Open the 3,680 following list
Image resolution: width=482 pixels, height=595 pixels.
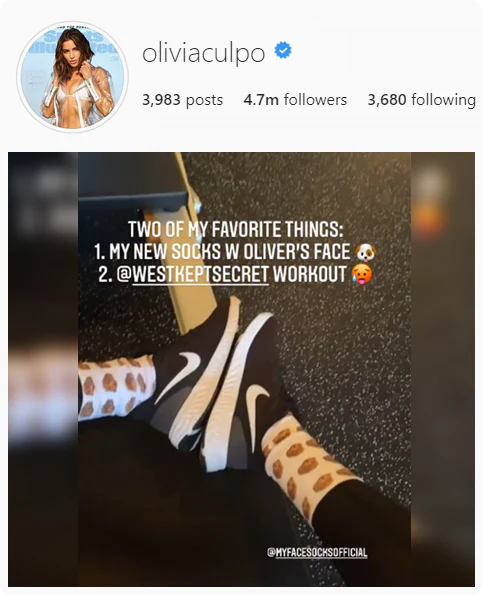click(x=421, y=100)
